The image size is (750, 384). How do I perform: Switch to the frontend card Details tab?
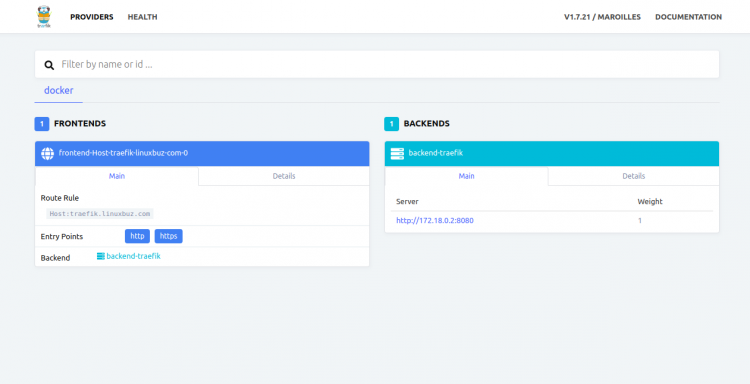tap(284, 176)
